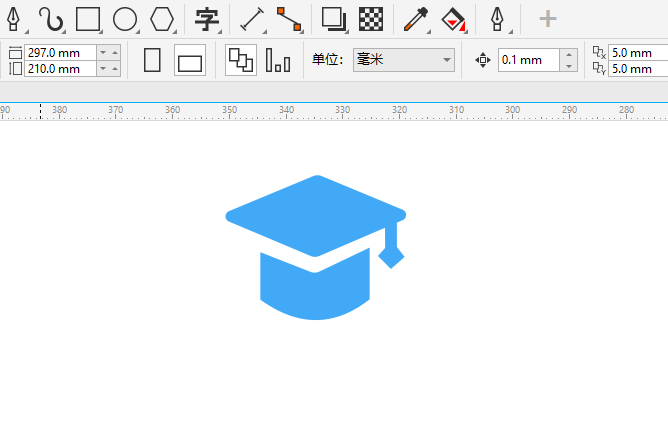
Task: Increase page height with up arrow
Action: [115, 69]
